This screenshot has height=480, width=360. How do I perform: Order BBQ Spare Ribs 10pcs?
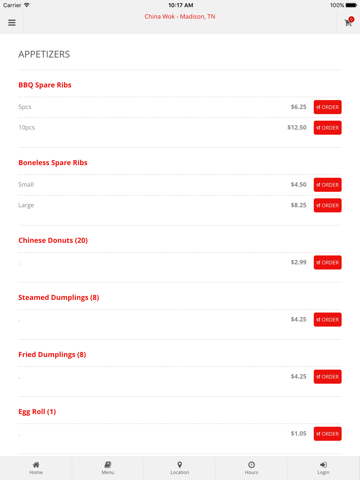click(x=327, y=128)
